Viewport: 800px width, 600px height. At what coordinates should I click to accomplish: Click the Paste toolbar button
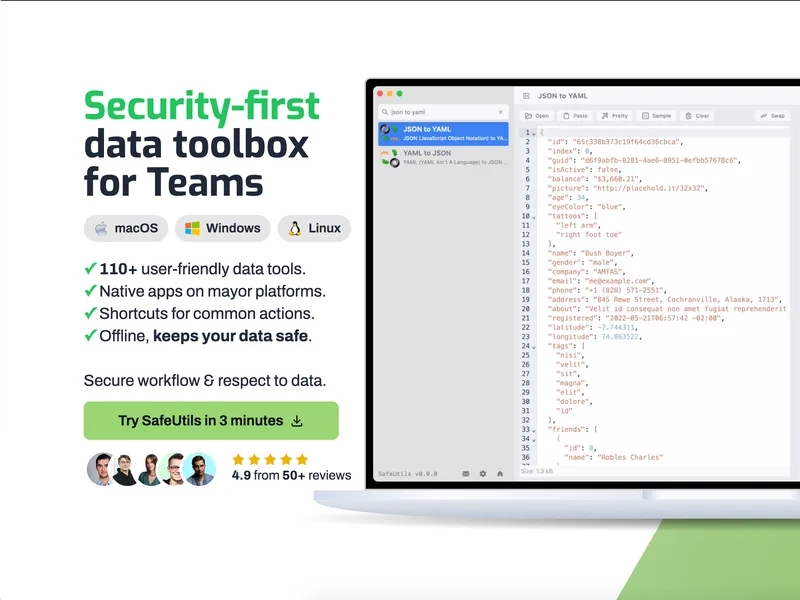coord(576,116)
